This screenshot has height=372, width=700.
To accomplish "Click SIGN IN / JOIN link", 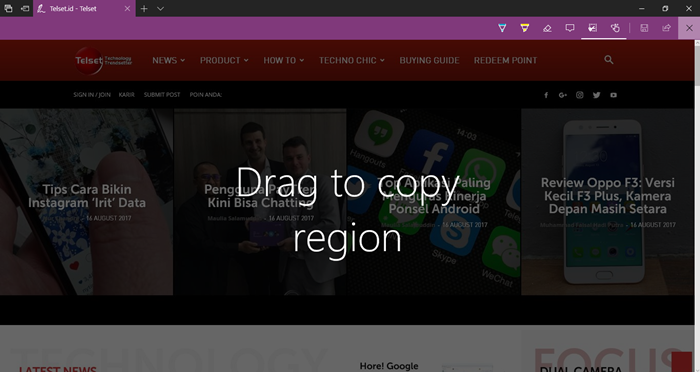I will click(92, 95).
